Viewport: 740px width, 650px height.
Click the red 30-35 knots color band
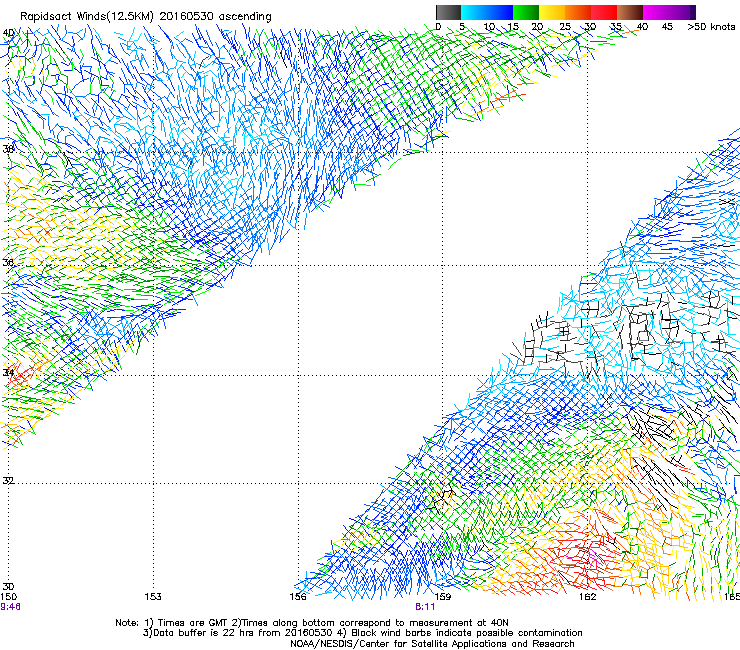604,12
